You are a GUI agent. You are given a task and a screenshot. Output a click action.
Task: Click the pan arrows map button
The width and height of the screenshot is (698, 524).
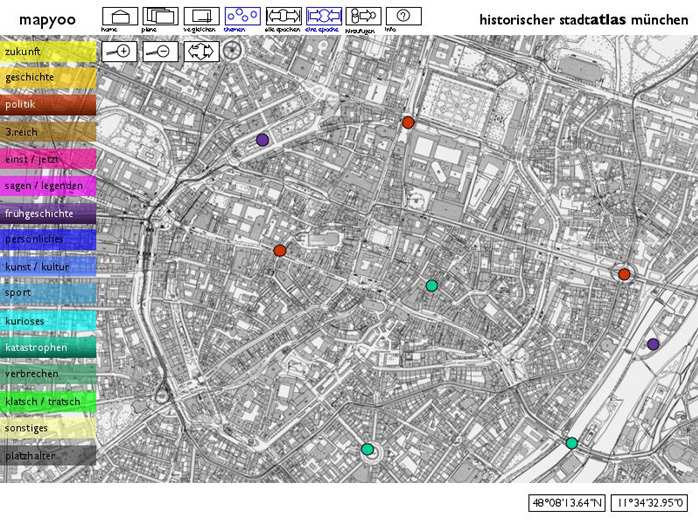[201, 52]
